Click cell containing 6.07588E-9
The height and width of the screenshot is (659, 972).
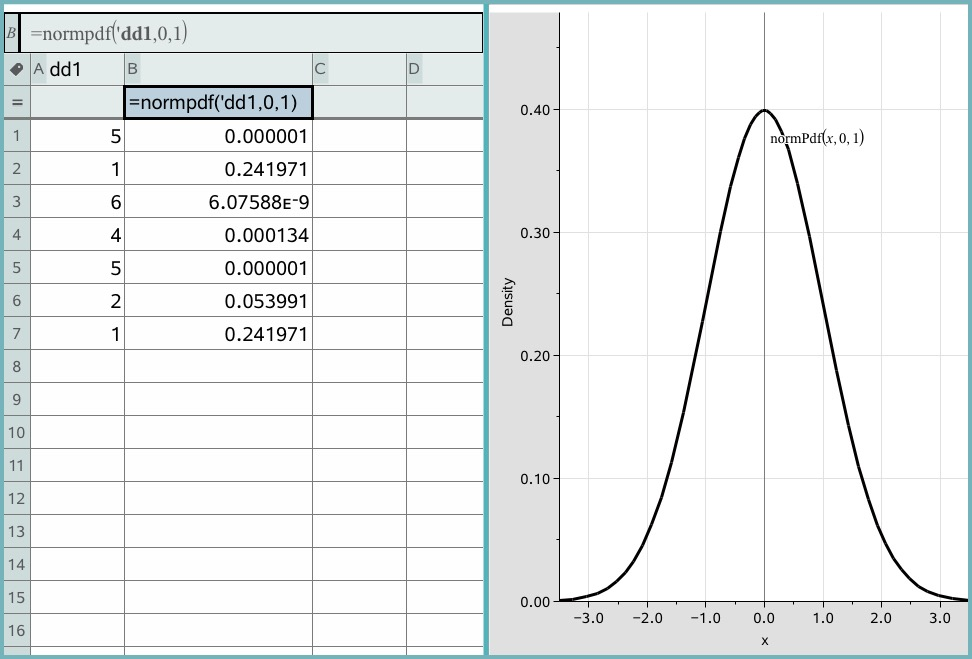pos(218,202)
